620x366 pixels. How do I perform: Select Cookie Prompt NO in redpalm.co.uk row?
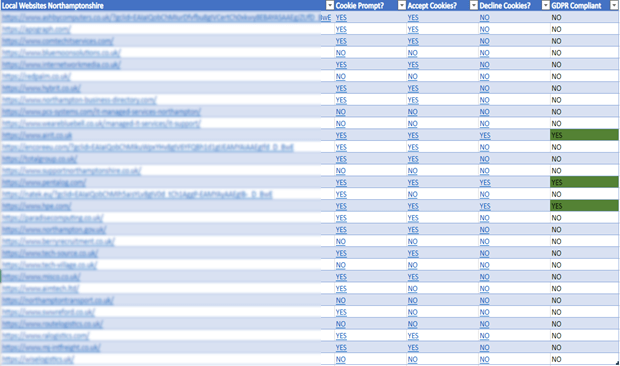[x=340, y=76]
